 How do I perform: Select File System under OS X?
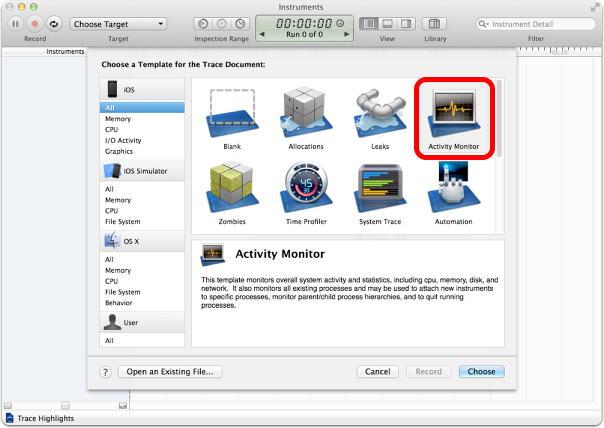(121, 292)
